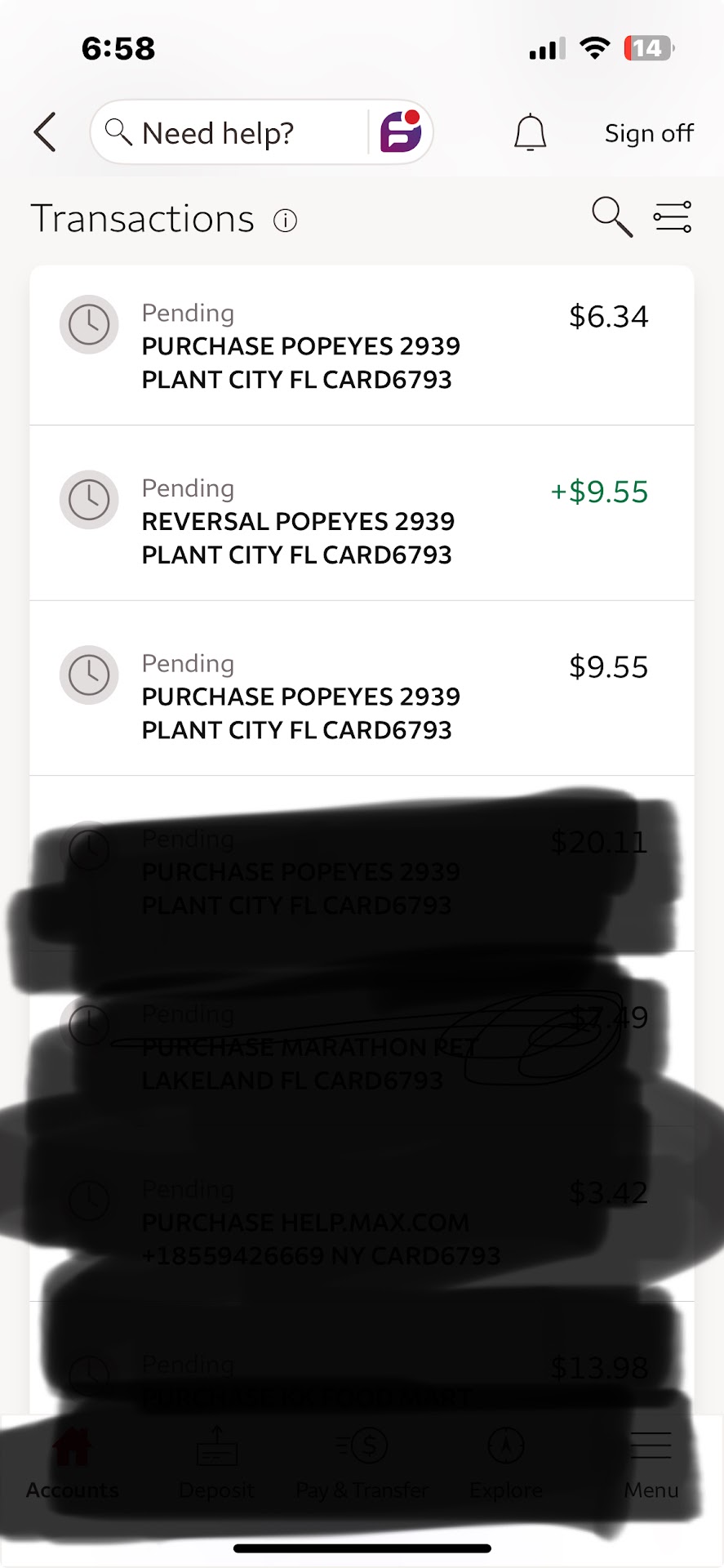The height and width of the screenshot is (1568, 724).
Task: Tap clock icon on Popeyes reversal
Action: click(89, 500)
